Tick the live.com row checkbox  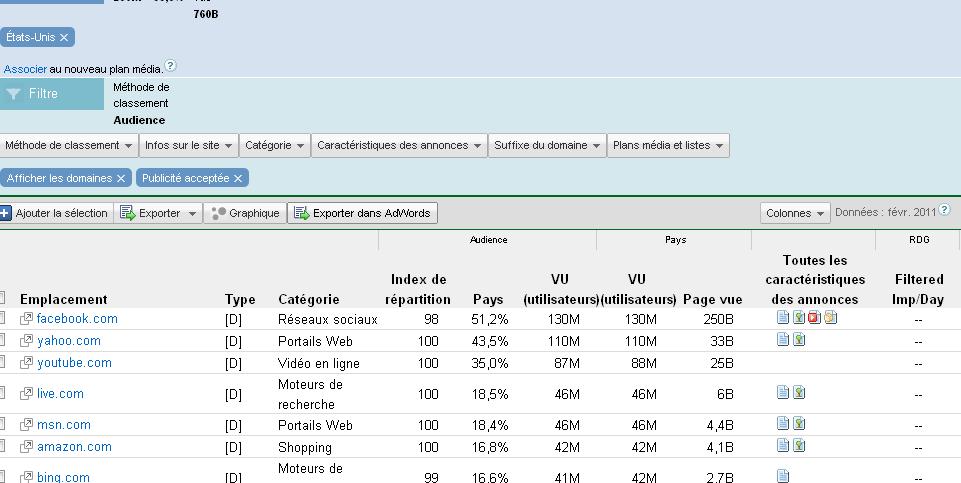point(2,393)
